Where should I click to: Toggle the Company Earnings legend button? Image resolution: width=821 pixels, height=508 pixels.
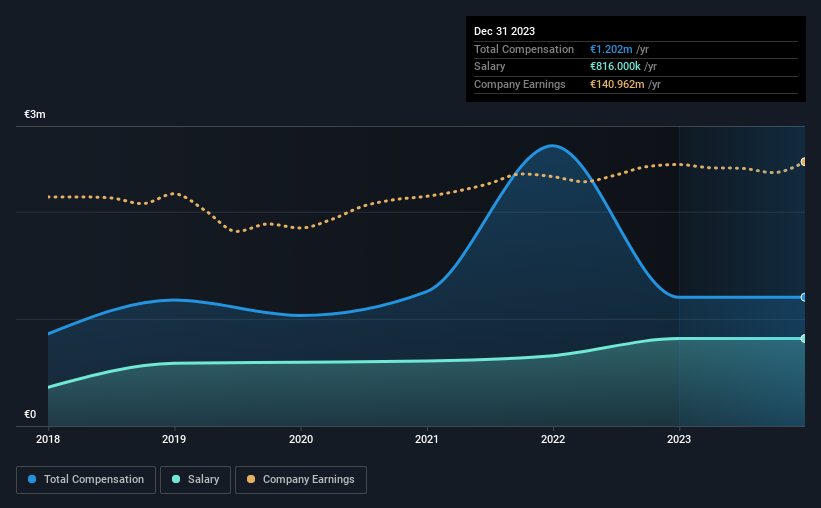(301, 480)
